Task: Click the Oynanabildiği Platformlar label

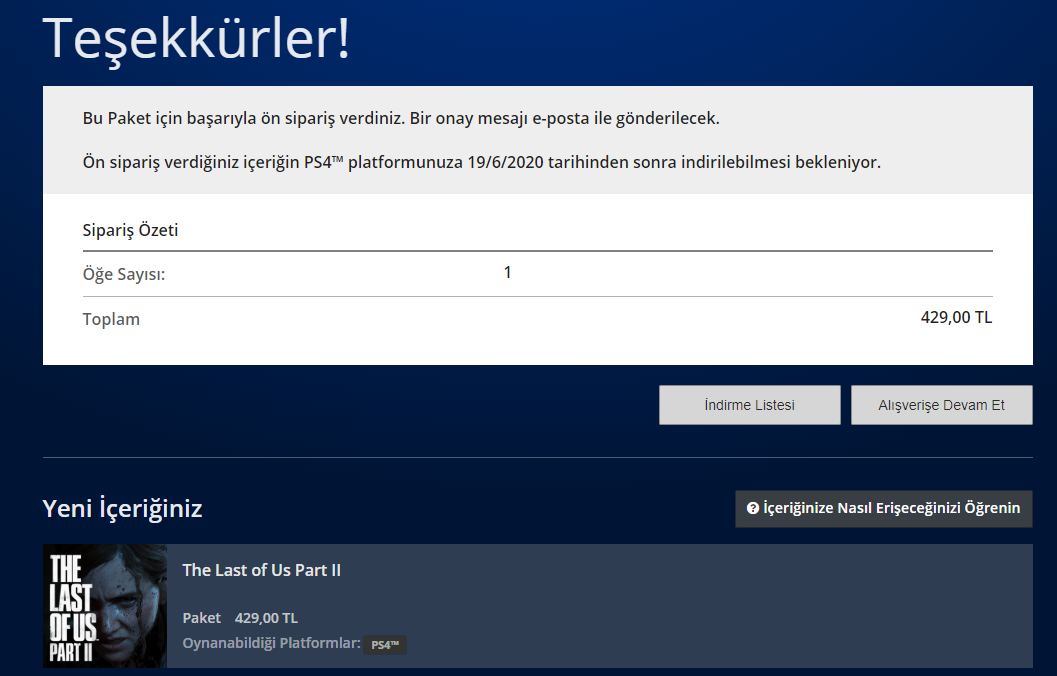Action: coord(272,643)
